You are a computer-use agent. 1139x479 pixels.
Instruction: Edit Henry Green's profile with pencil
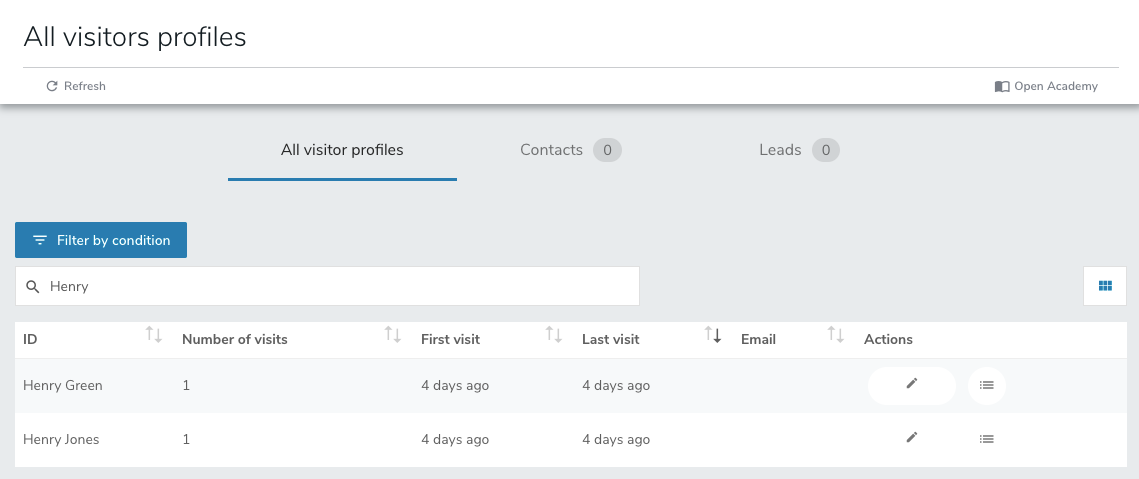(912, 385)
